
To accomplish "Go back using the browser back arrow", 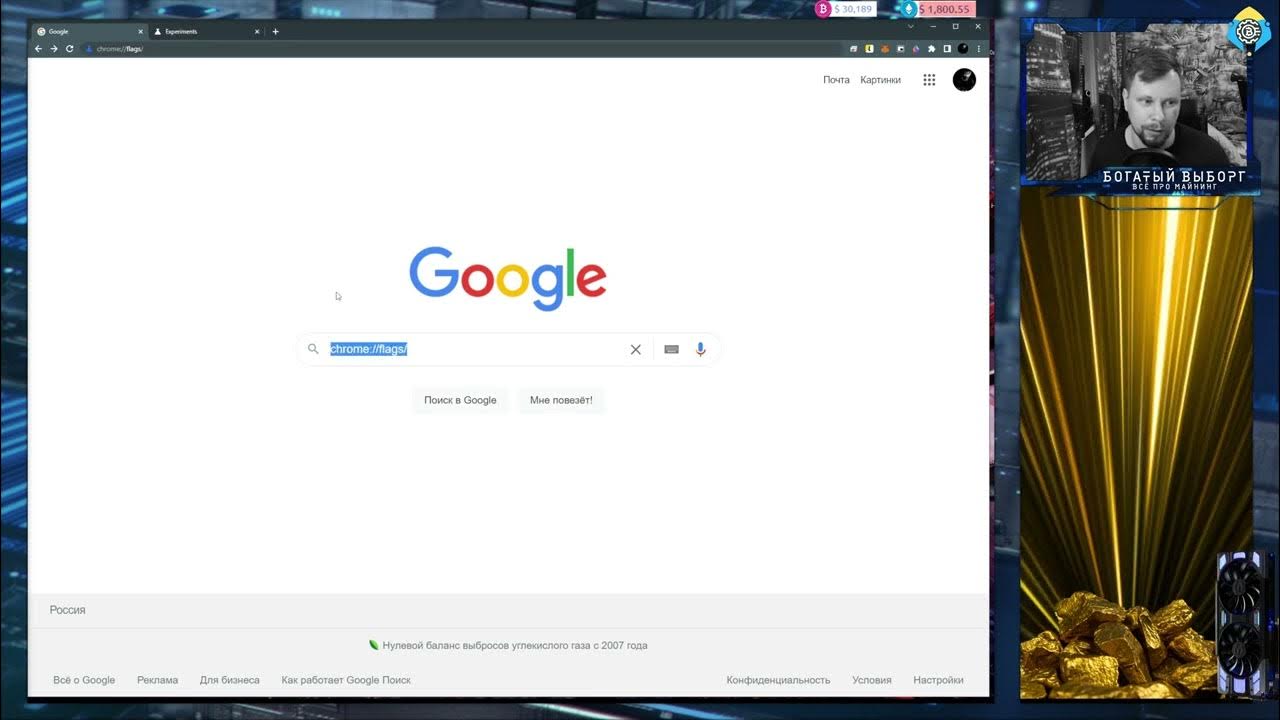I will coord(38,48).
